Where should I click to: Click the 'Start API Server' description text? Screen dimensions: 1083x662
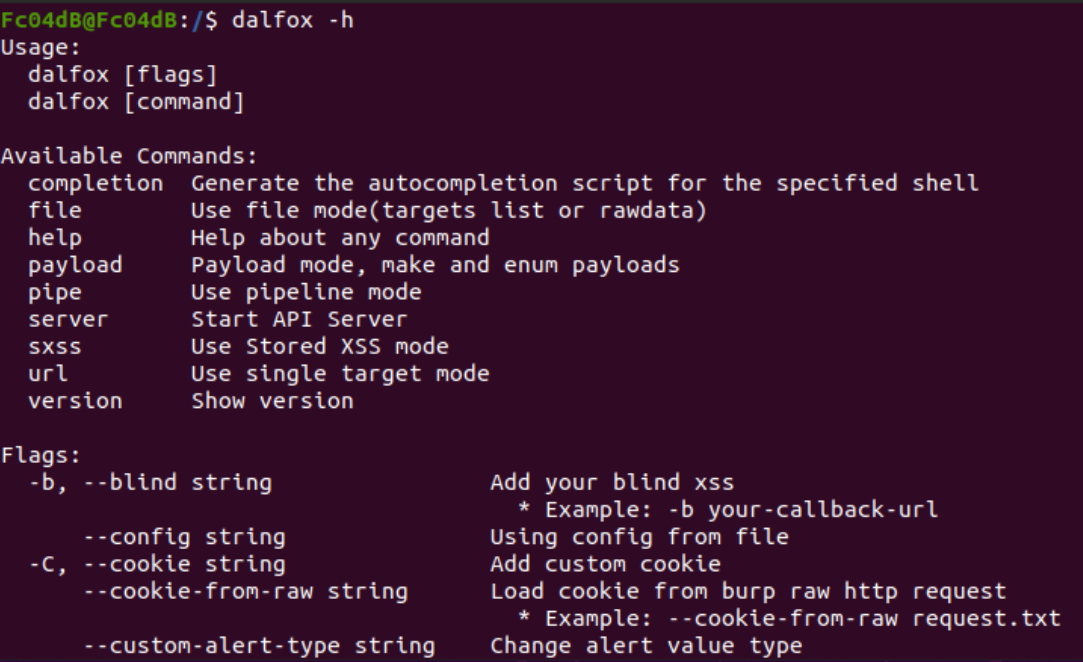[x=299, y=319]
